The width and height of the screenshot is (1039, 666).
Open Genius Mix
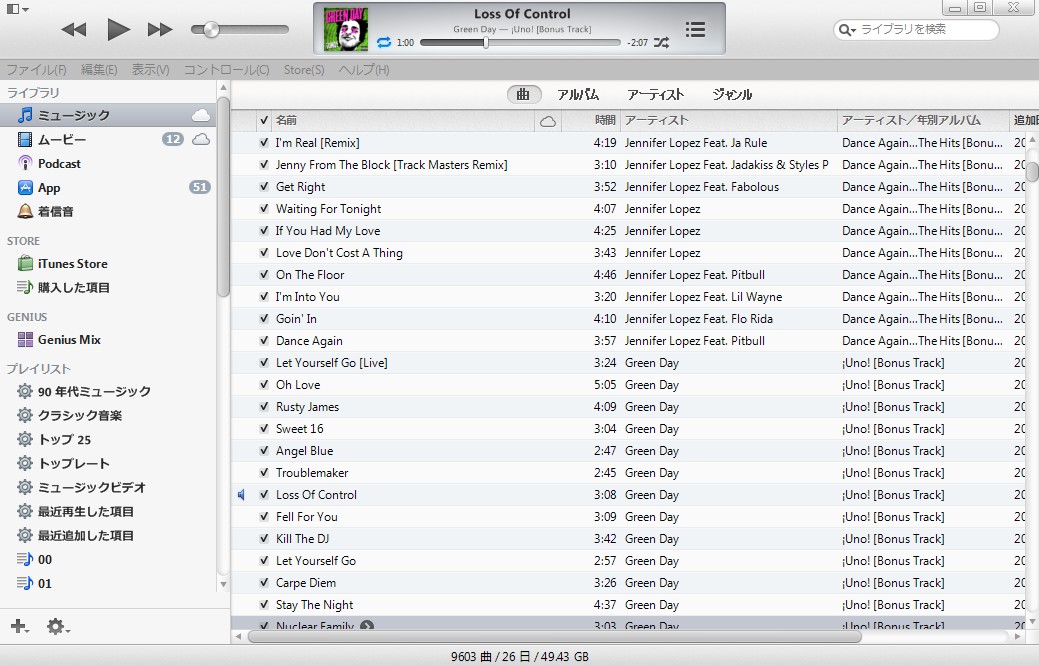pos(108,339)
